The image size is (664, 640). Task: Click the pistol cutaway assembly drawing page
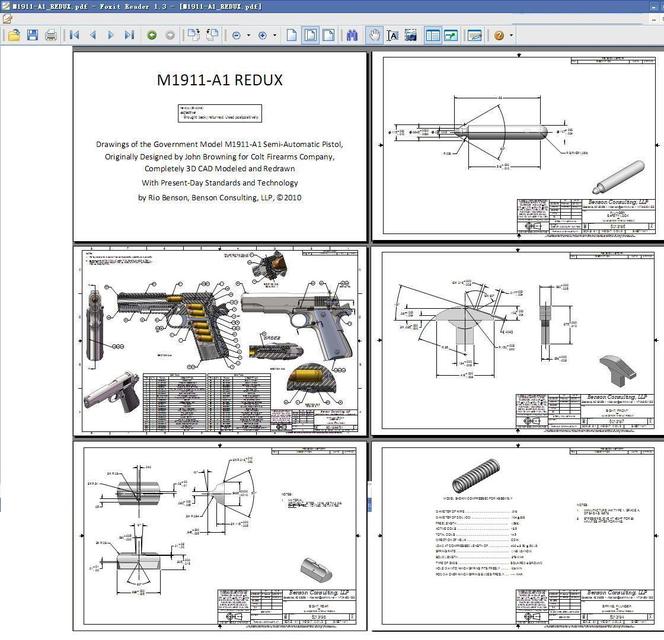(x=219, y=341)
